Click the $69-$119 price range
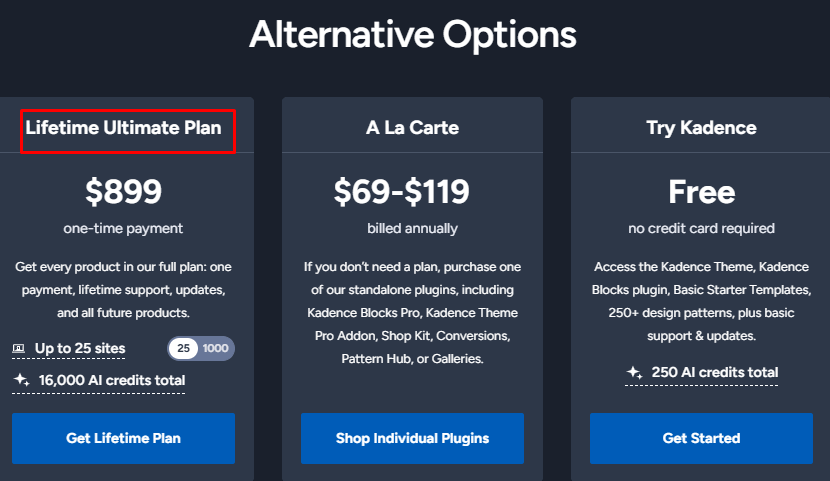The image size is (830, 481). pos(412,191)
